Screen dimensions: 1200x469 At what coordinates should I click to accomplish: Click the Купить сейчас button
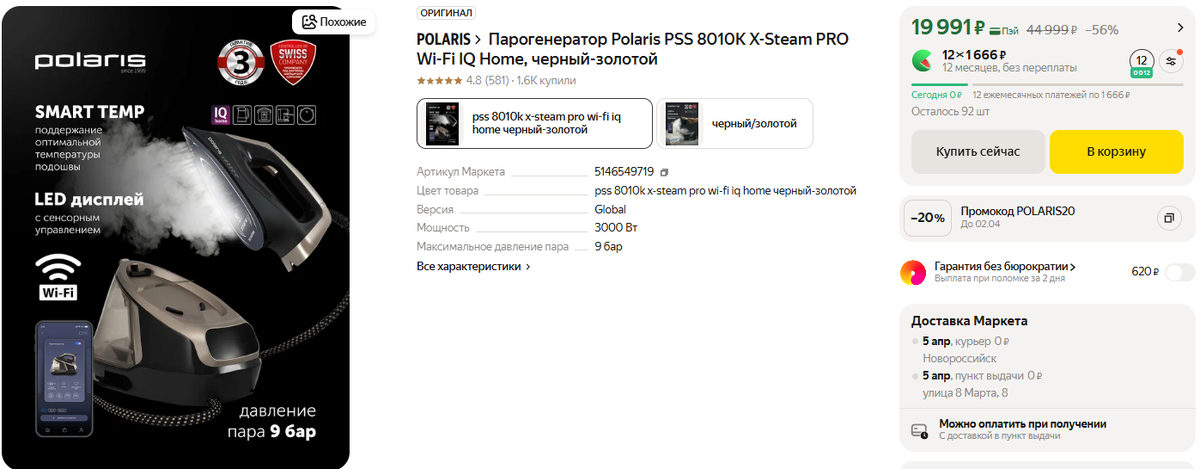978,152
